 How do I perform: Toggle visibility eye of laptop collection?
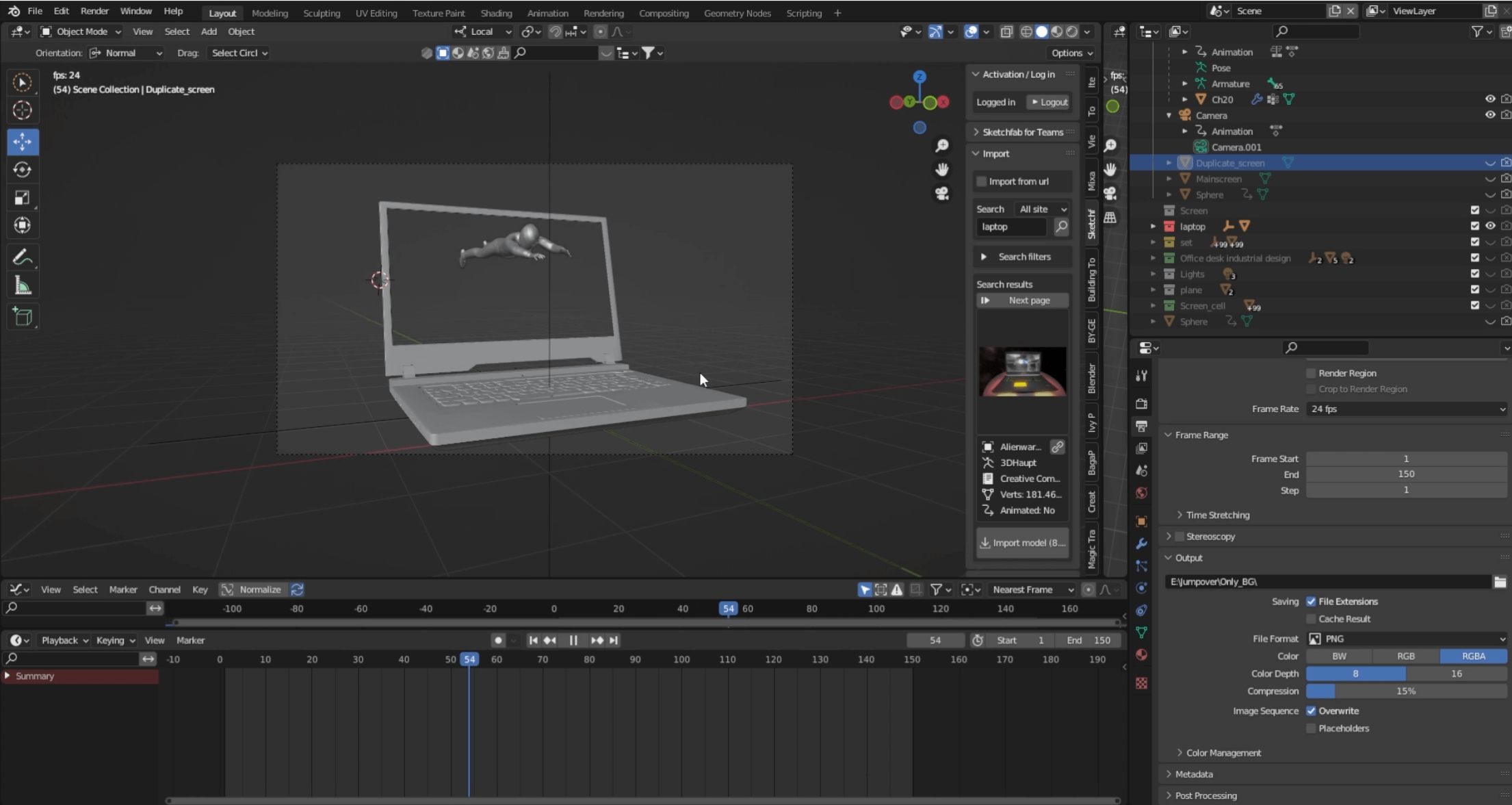[1489, 226]
